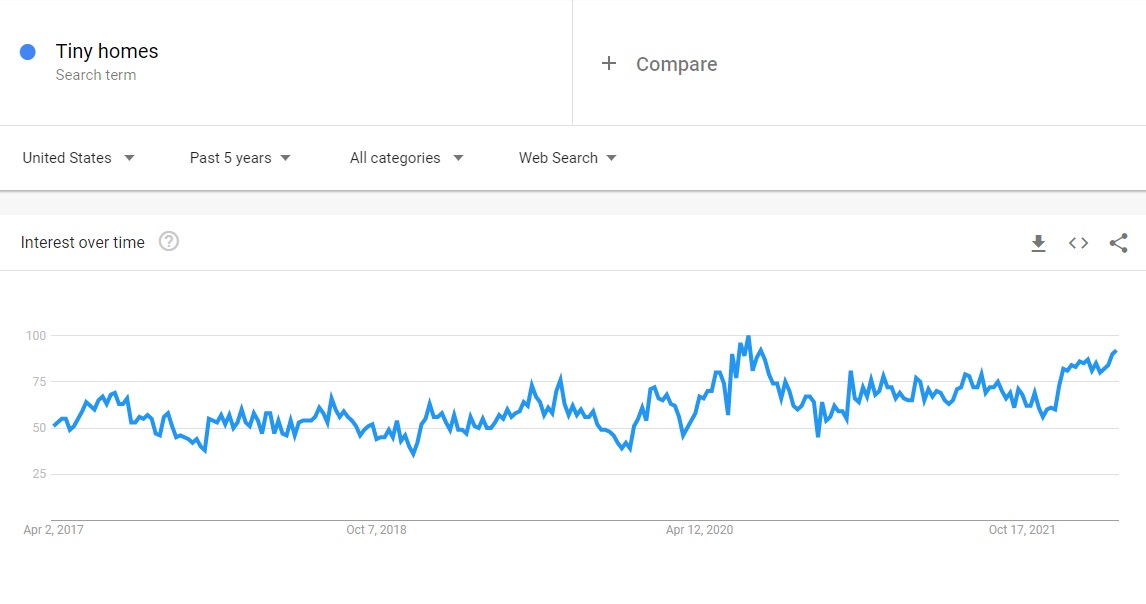Click the Apr 12, 2020 axis label
This screenshot has height=604, width=1146.
point(699,530)
